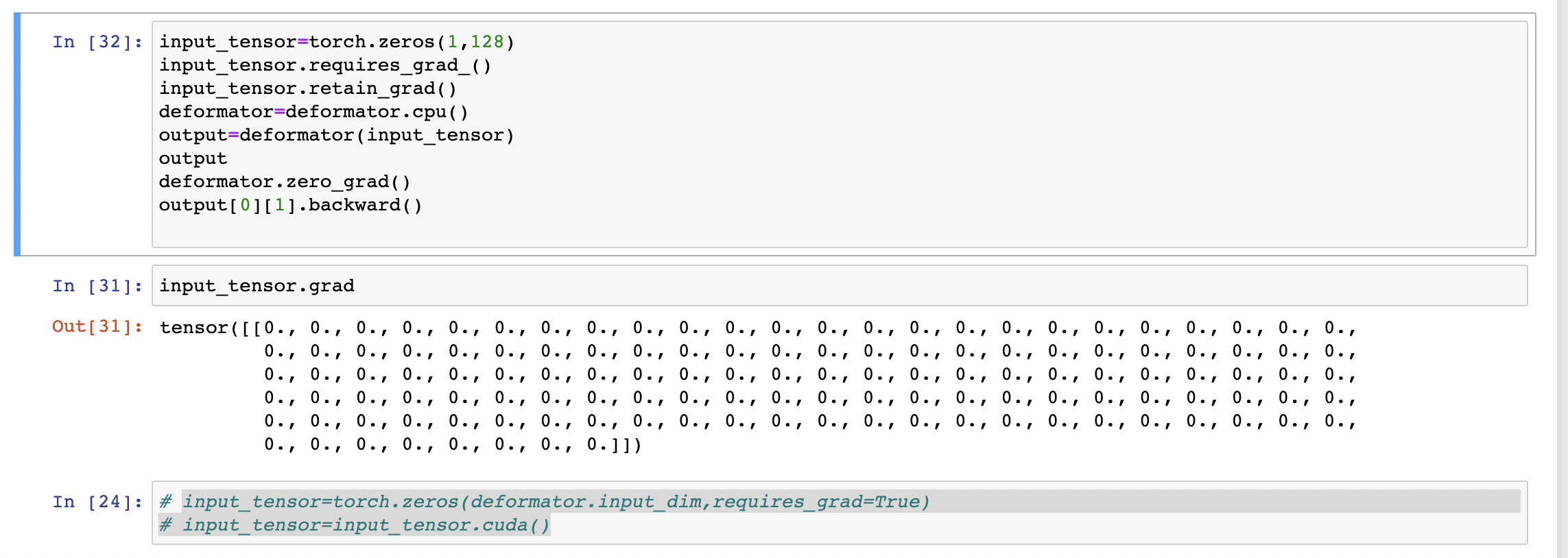Click the Out[31] output prompt
The image size is (1568, 558).
pyautogui.click(x=97, y=327)
